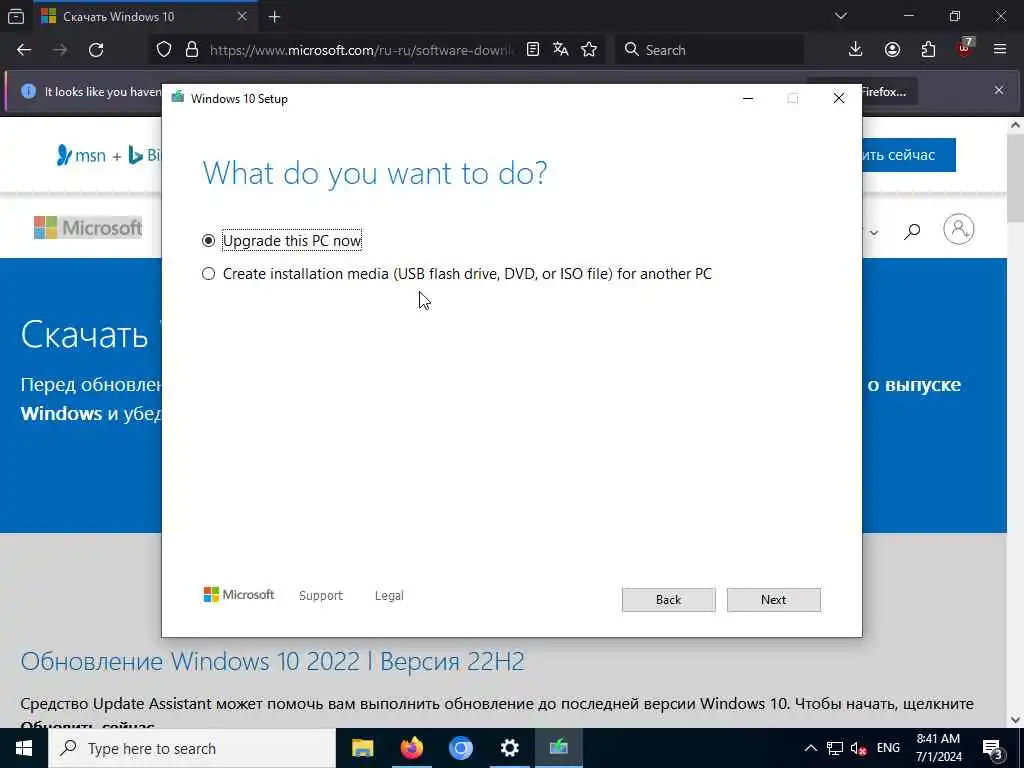The width and height of the screenshot is (1024, 768).
Task: Open a new tab with plus button
Action: point(274,17)
